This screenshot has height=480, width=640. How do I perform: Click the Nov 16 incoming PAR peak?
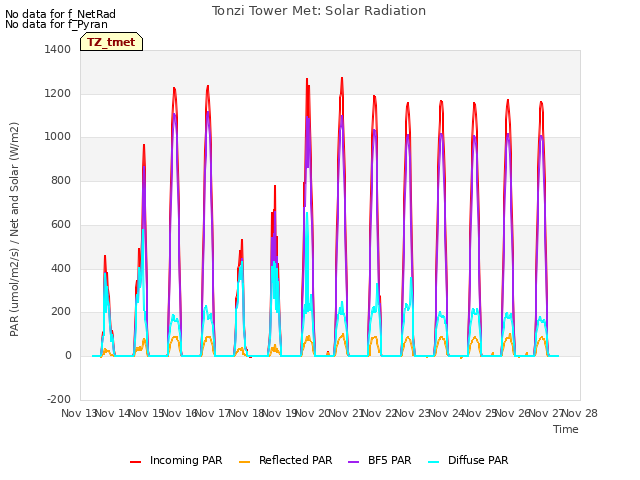pyautogui.click(x=174, y=88)
